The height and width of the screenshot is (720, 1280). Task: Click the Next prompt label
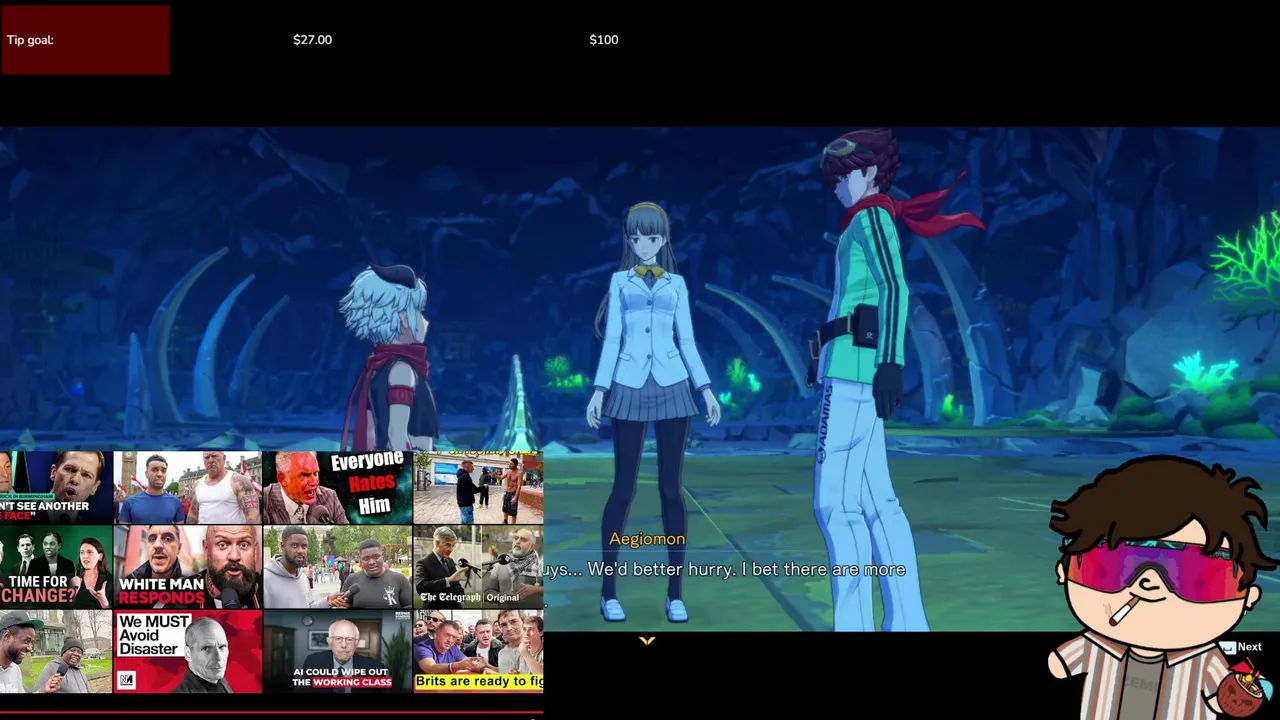point(1249,647)
